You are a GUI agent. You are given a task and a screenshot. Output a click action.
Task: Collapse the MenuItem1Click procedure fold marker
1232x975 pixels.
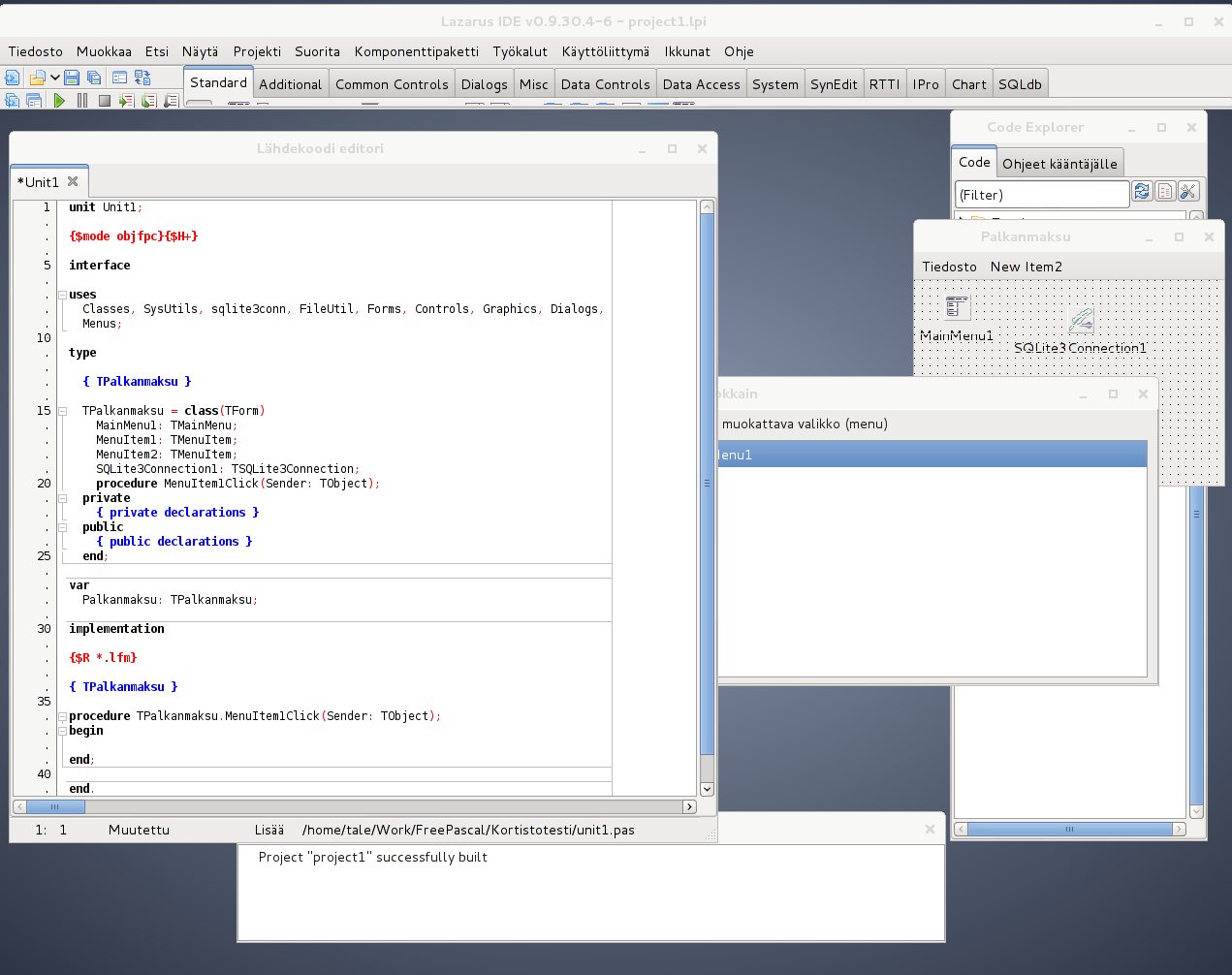point(62,716)
